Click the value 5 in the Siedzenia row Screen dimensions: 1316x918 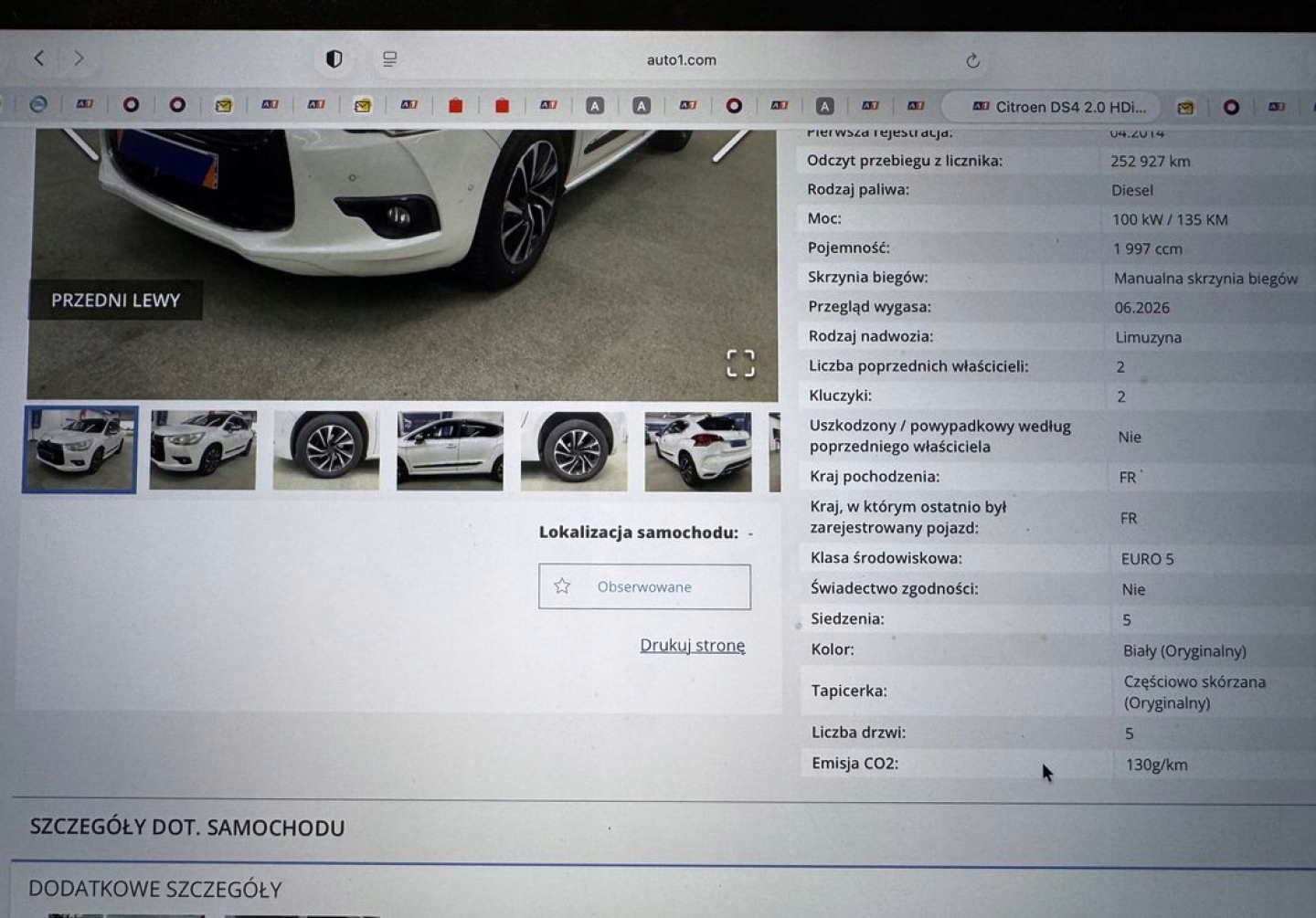click(x=1127, y=620)
